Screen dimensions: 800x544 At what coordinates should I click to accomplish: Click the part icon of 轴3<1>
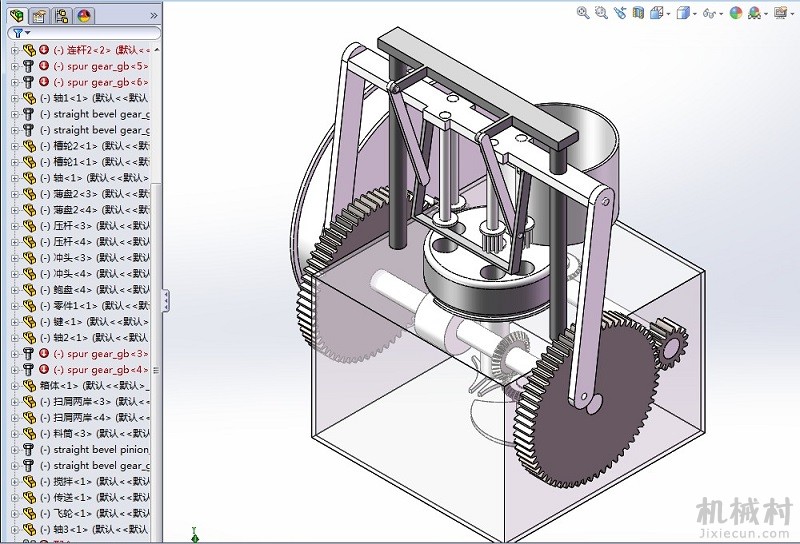[29, 529]
